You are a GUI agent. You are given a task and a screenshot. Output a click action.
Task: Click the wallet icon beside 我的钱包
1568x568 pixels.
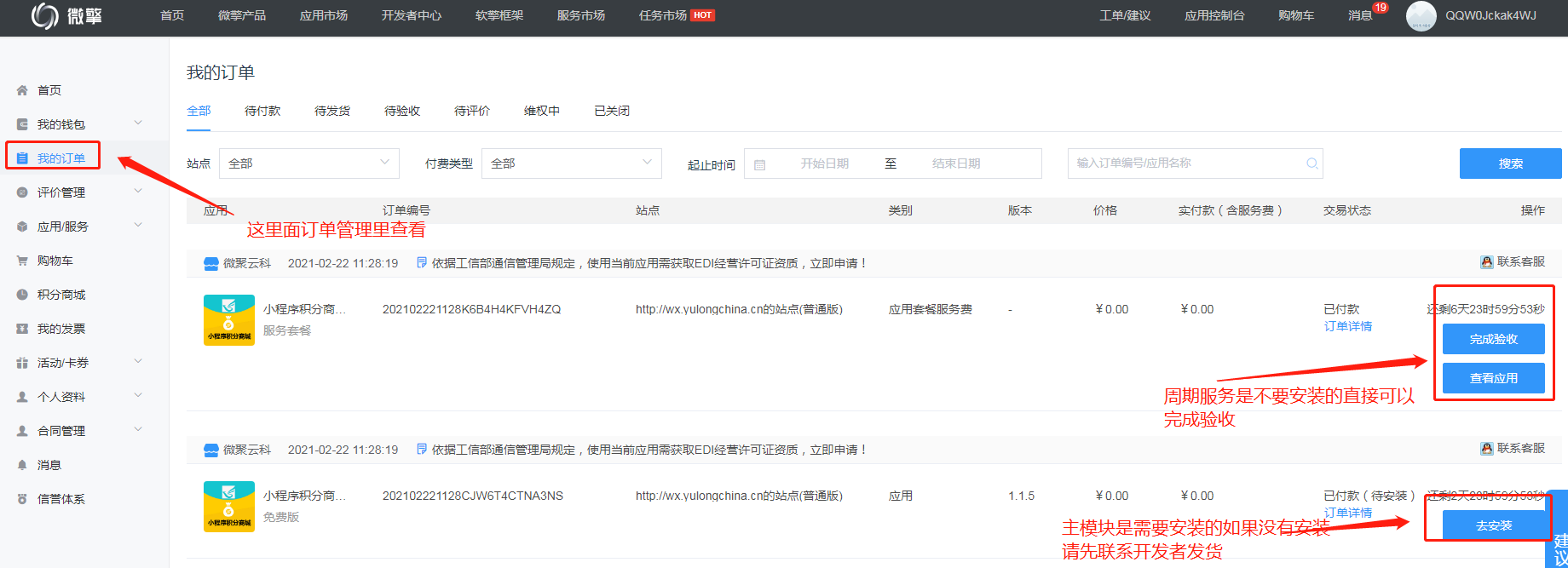(x=22, y=124)
